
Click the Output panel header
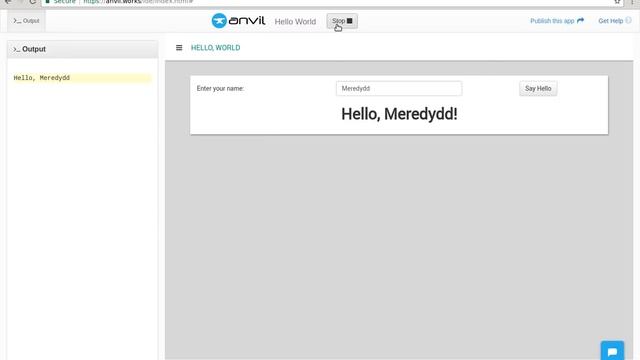click(82, 49)
